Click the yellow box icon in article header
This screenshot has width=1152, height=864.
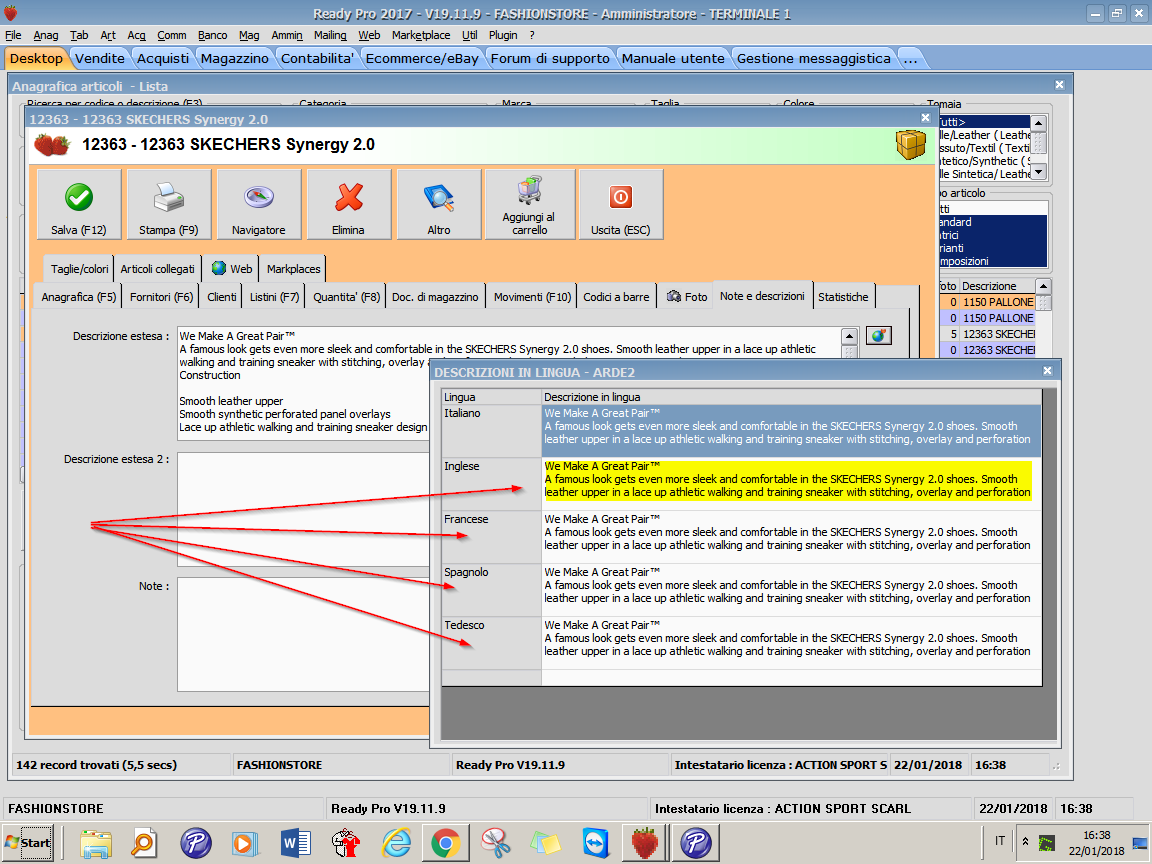pyautogui.click(x=910, y=144)
